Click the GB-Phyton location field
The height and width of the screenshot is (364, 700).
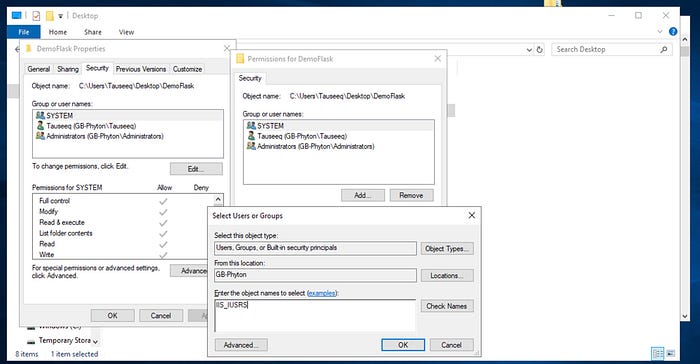315,275
